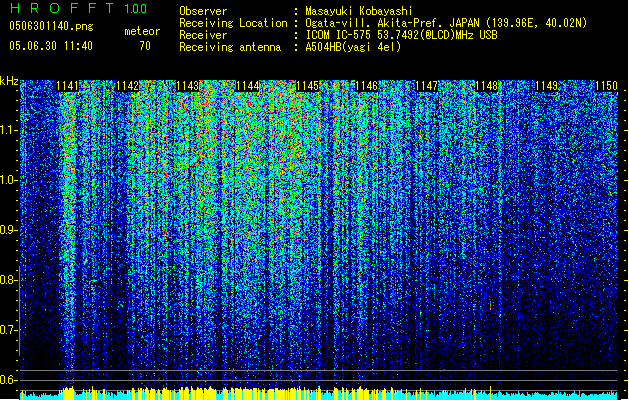Click the Receiving antenna label
The height and width of the screenshot is (400, 629).
[x=230, y=47]
